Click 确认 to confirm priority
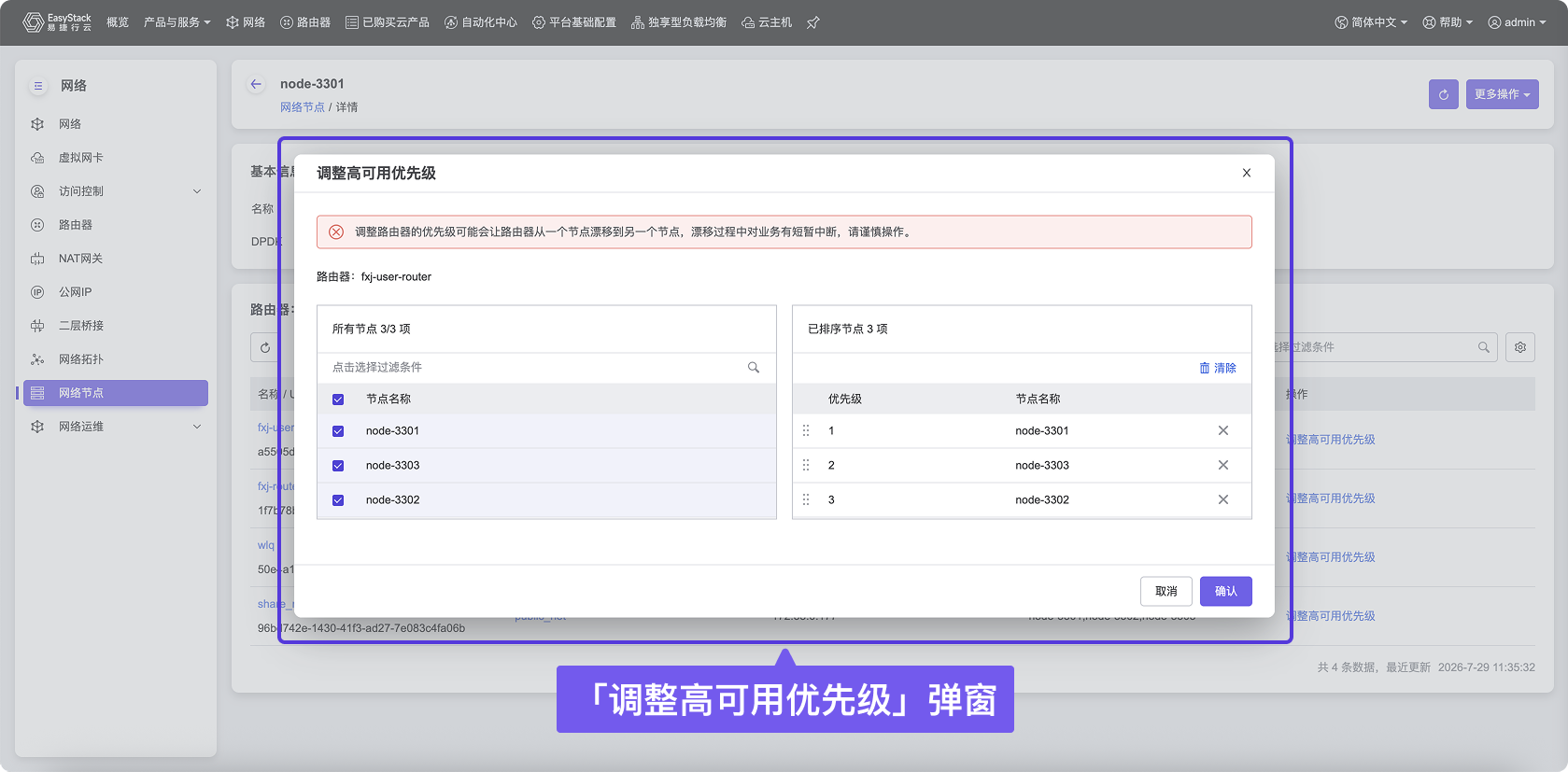This screenshot has width=1568, height=772. coord(1226,592)
